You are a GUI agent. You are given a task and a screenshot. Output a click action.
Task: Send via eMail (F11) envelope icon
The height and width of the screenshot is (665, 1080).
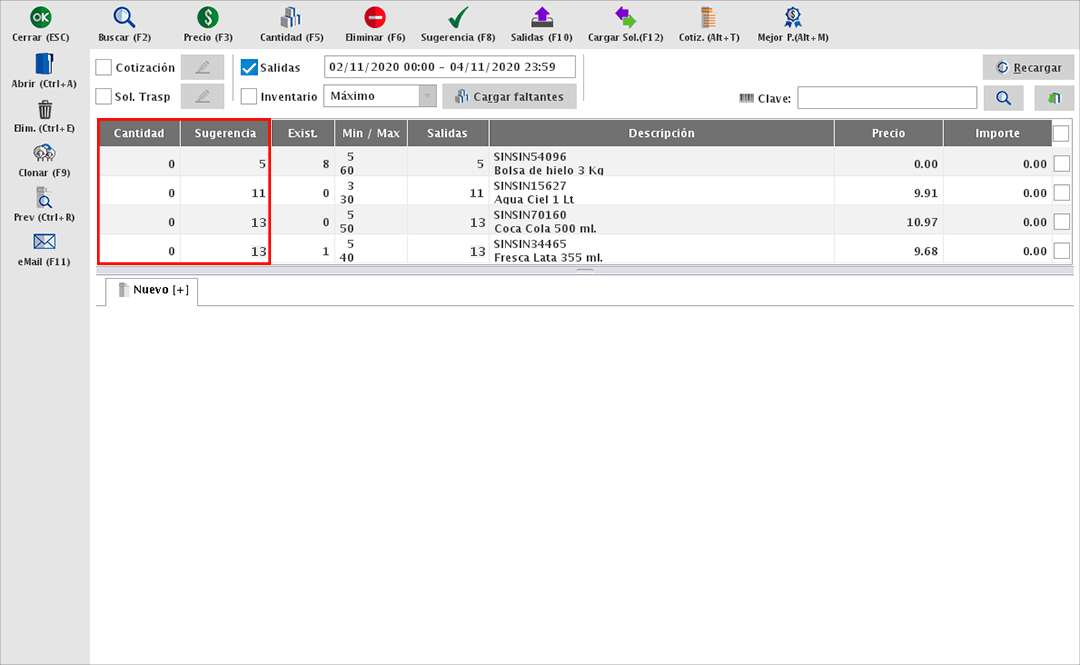click(44, 242)
